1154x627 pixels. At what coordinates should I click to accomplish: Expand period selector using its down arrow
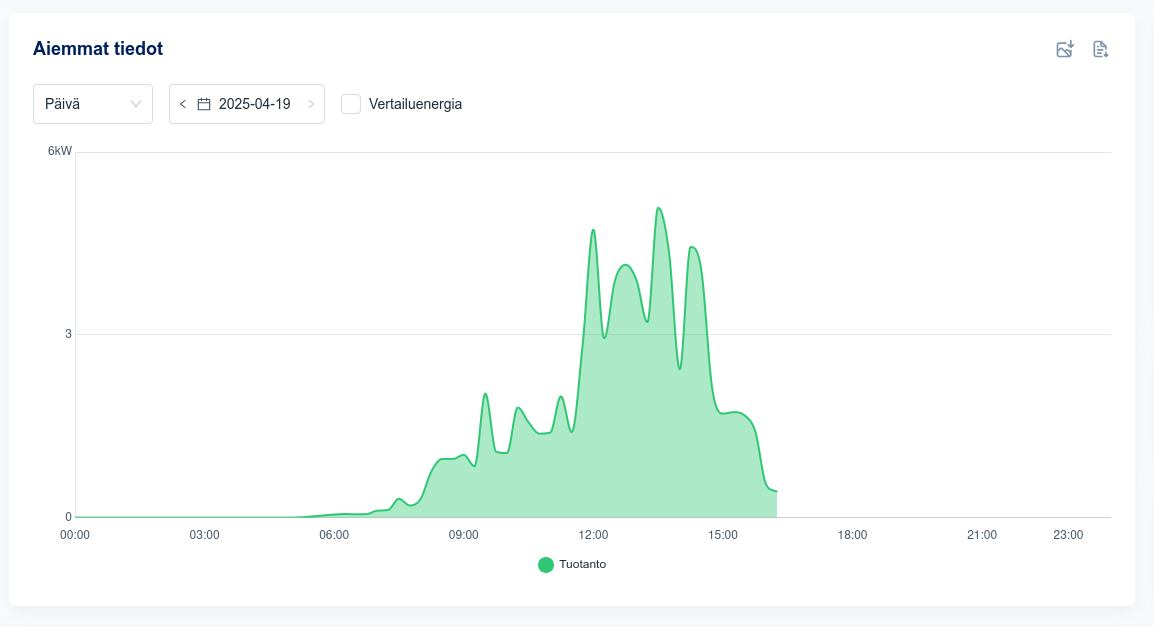point(136,104)
